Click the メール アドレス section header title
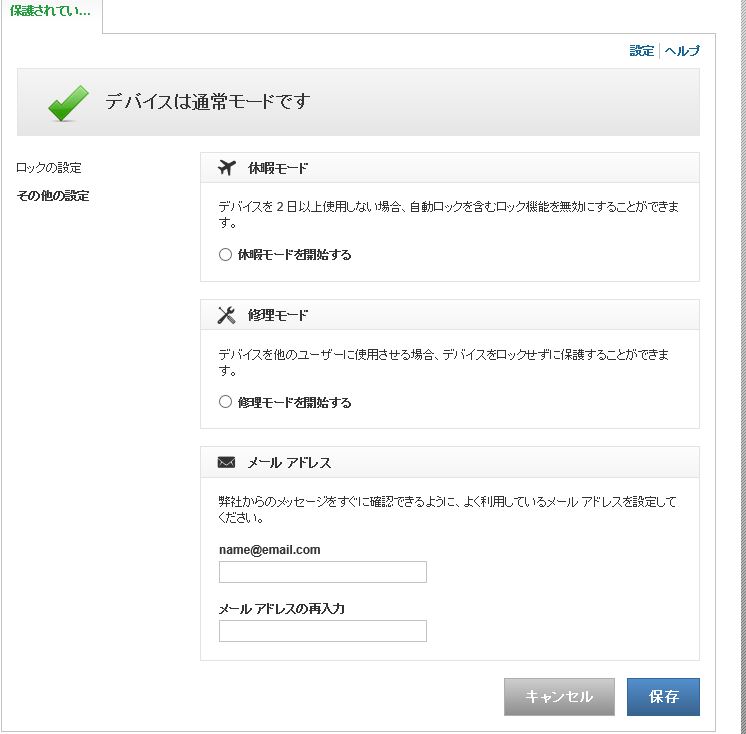Image resolution: width=746 pixels, height=734 pixels. coord(289,463)
